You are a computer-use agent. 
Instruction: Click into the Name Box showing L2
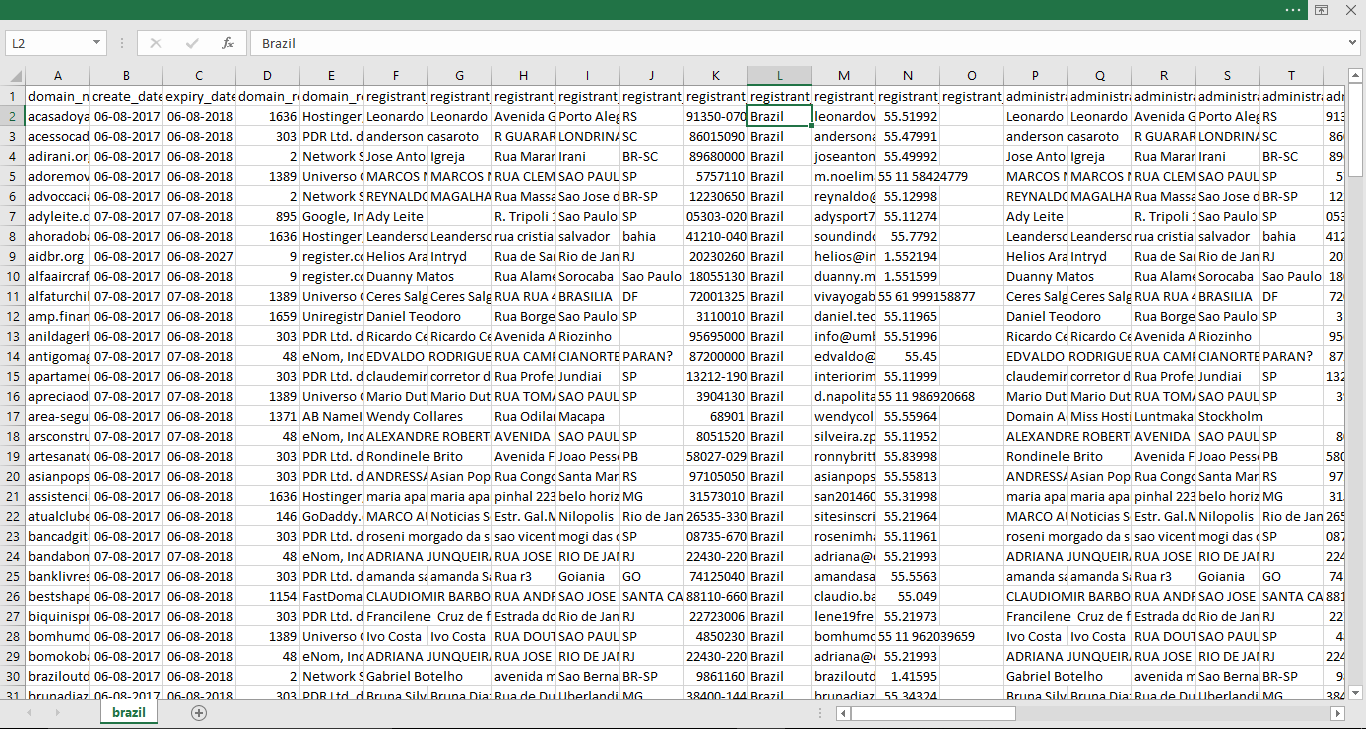click(x=47, y=43)
